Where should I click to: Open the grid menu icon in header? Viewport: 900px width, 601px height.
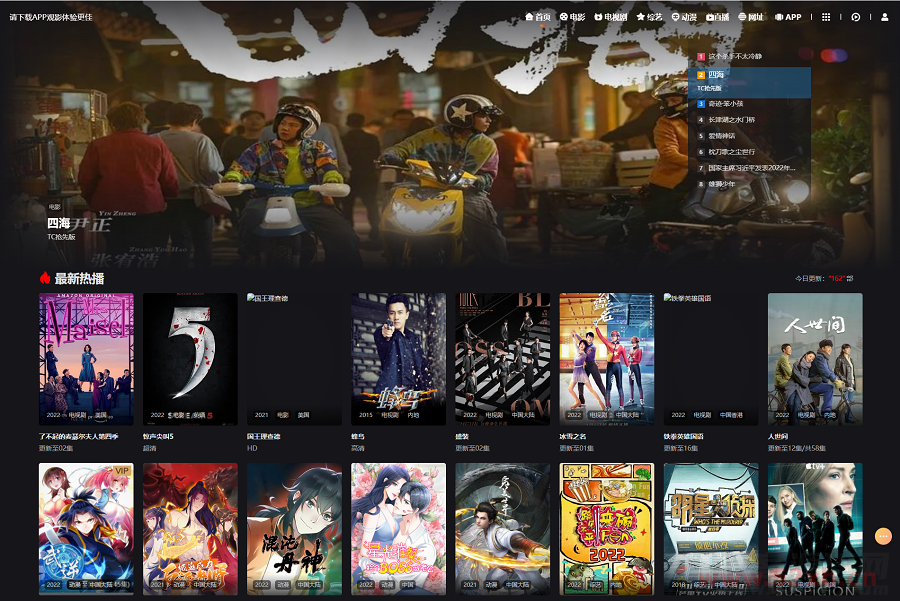tap(826, 17)
